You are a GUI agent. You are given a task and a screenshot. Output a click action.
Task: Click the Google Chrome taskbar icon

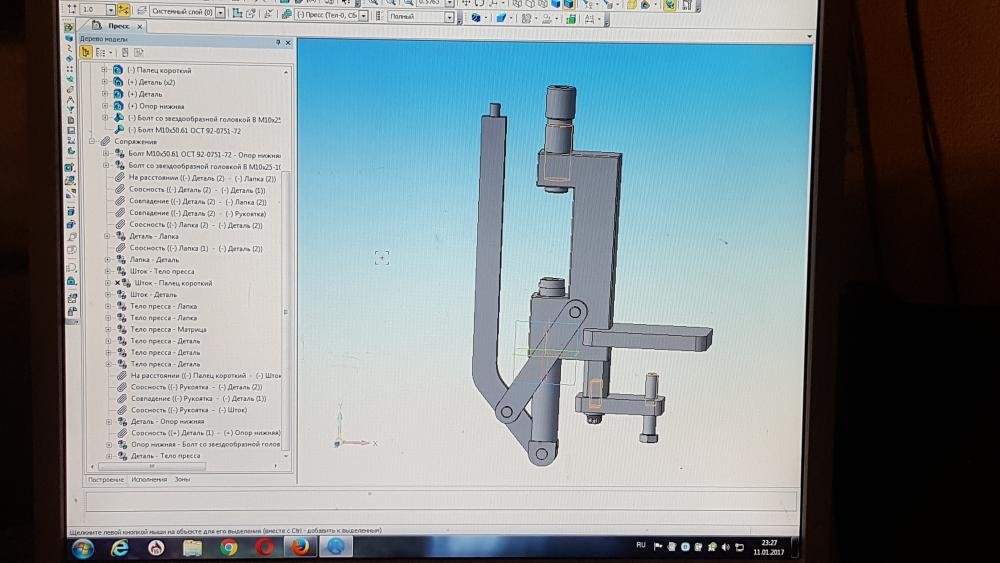click(x=228, y=548)
